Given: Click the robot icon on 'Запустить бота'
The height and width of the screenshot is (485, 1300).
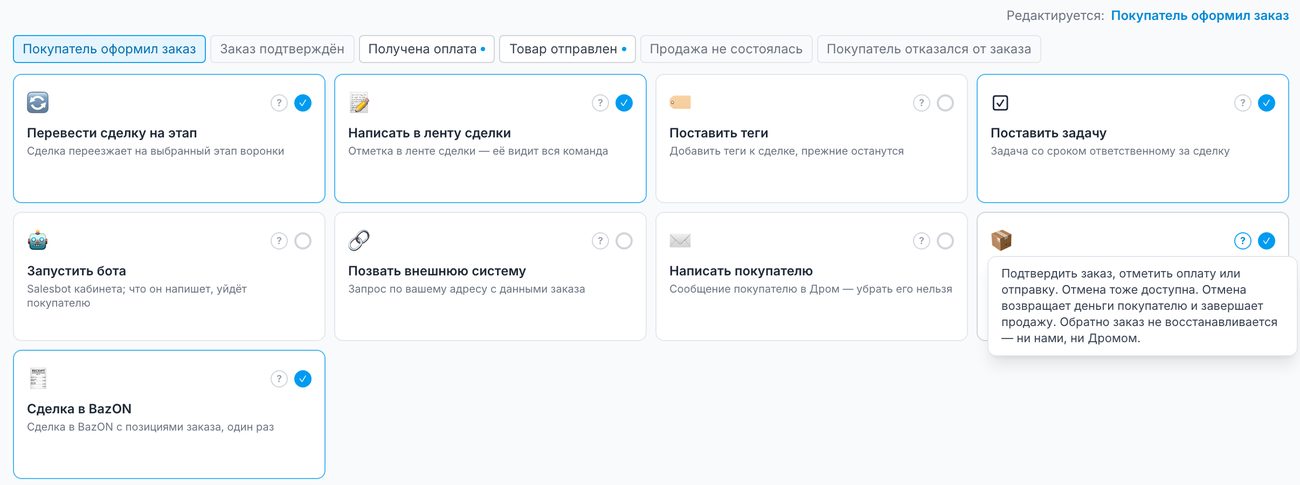Looking at the screenshot, I should pyautogui.click(x=38, y=240).
